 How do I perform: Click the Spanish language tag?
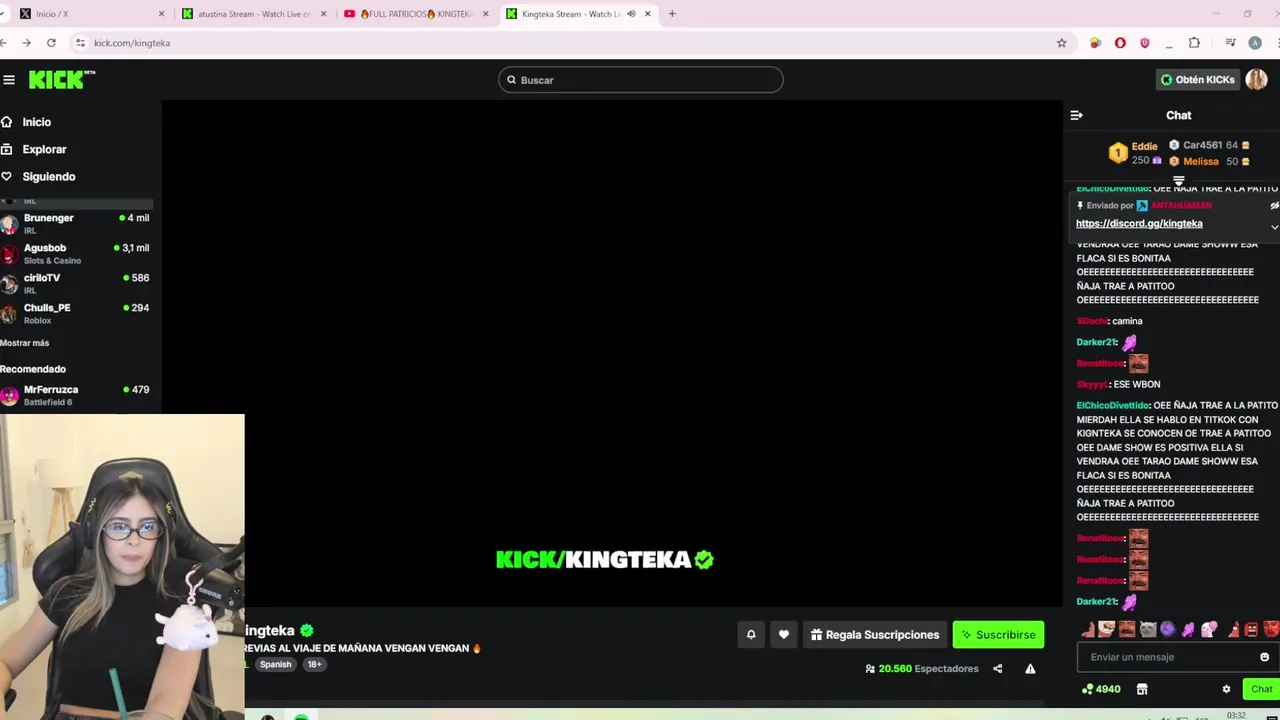(276, 664)
